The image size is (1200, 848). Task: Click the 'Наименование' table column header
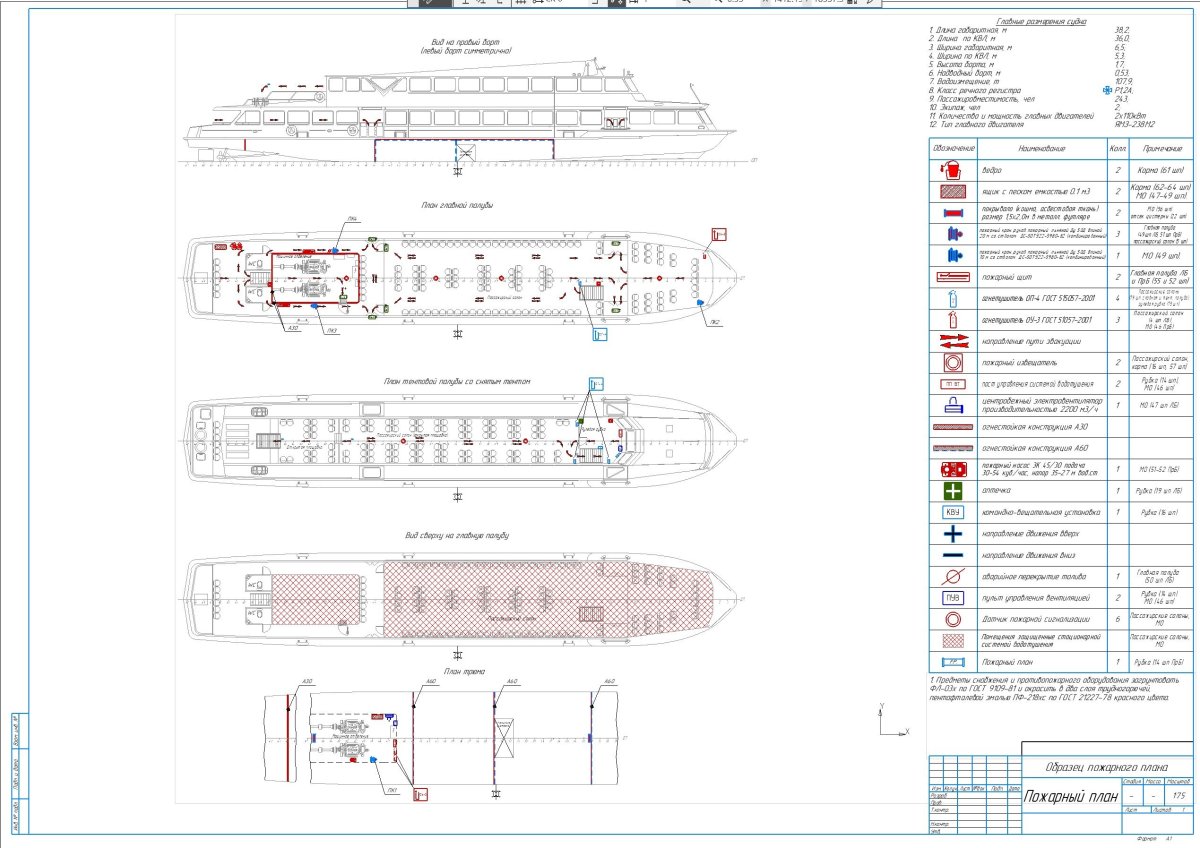[x=1044, y=148]
